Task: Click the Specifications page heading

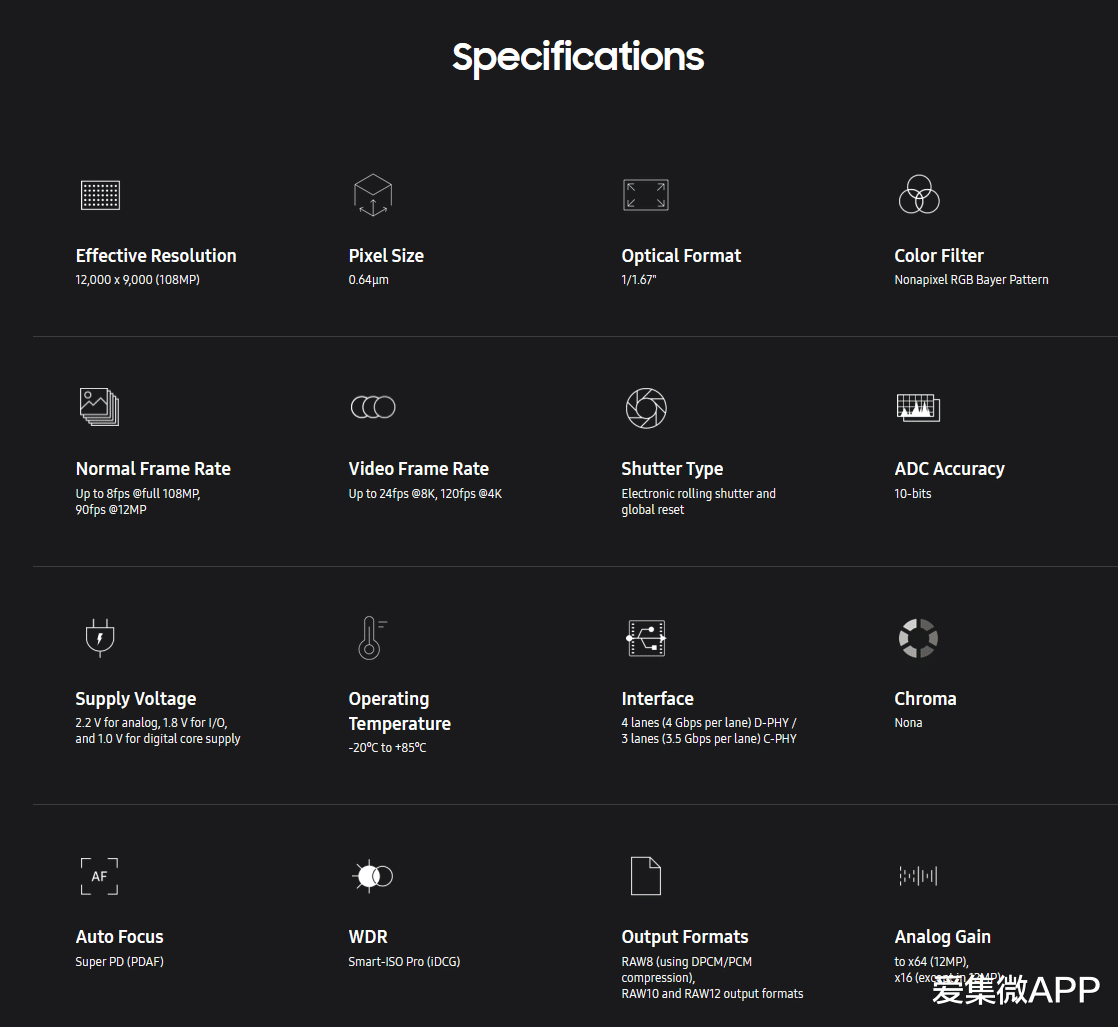Action: click(578, 57)
